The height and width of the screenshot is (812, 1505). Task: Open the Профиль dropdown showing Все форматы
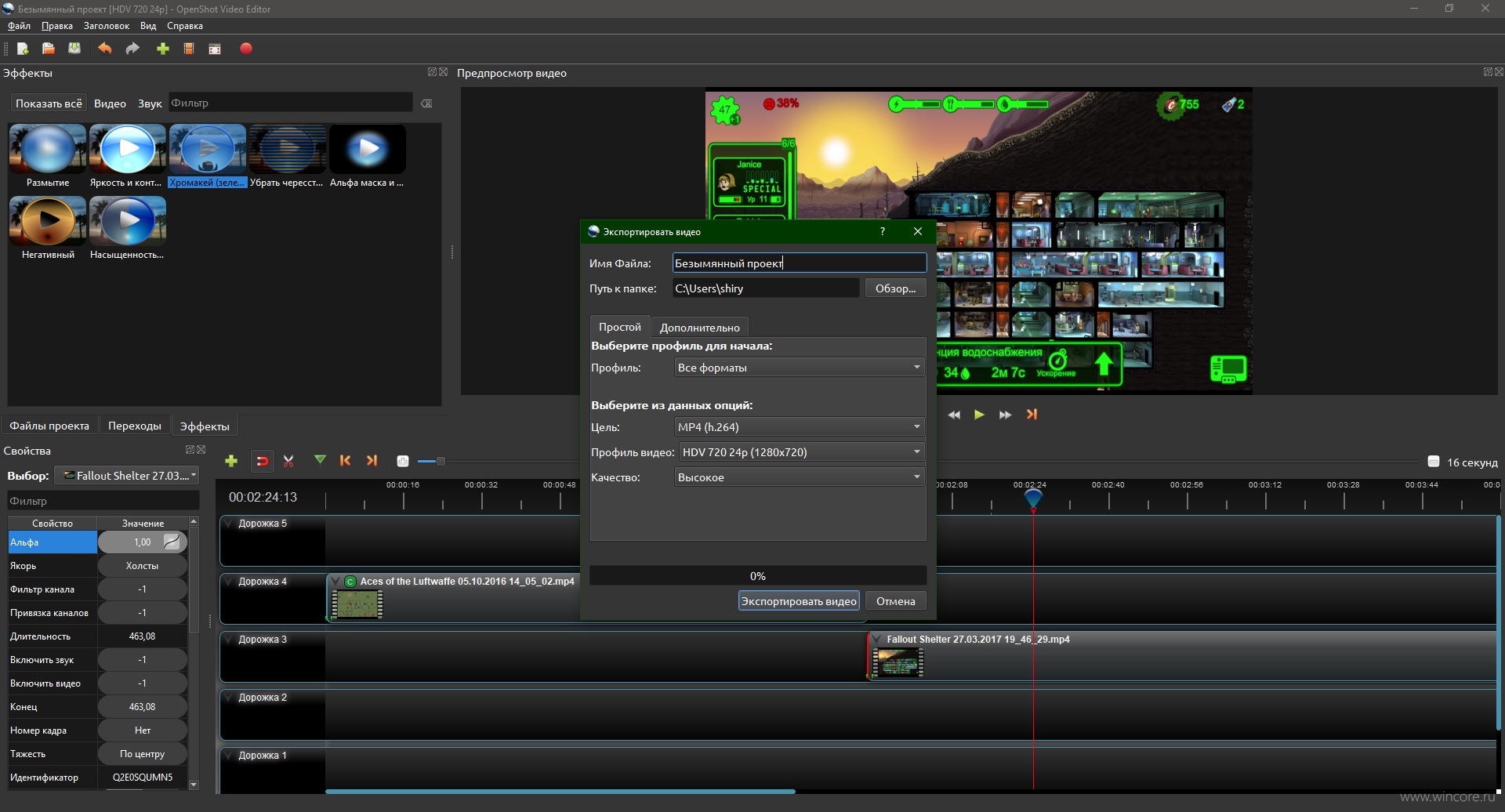point(800,368)
